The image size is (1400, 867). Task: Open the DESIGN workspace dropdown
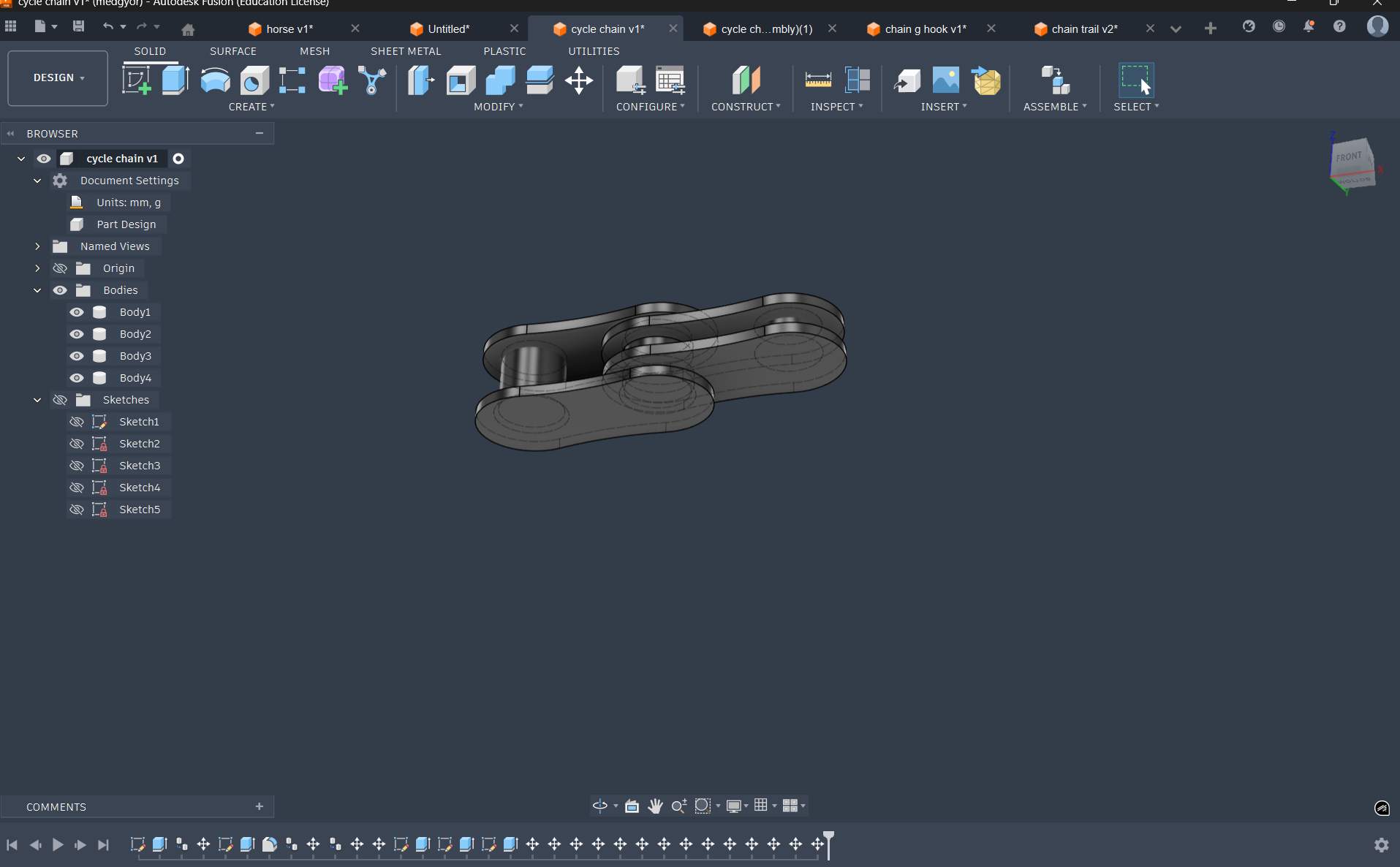click(x=58, y=77)
